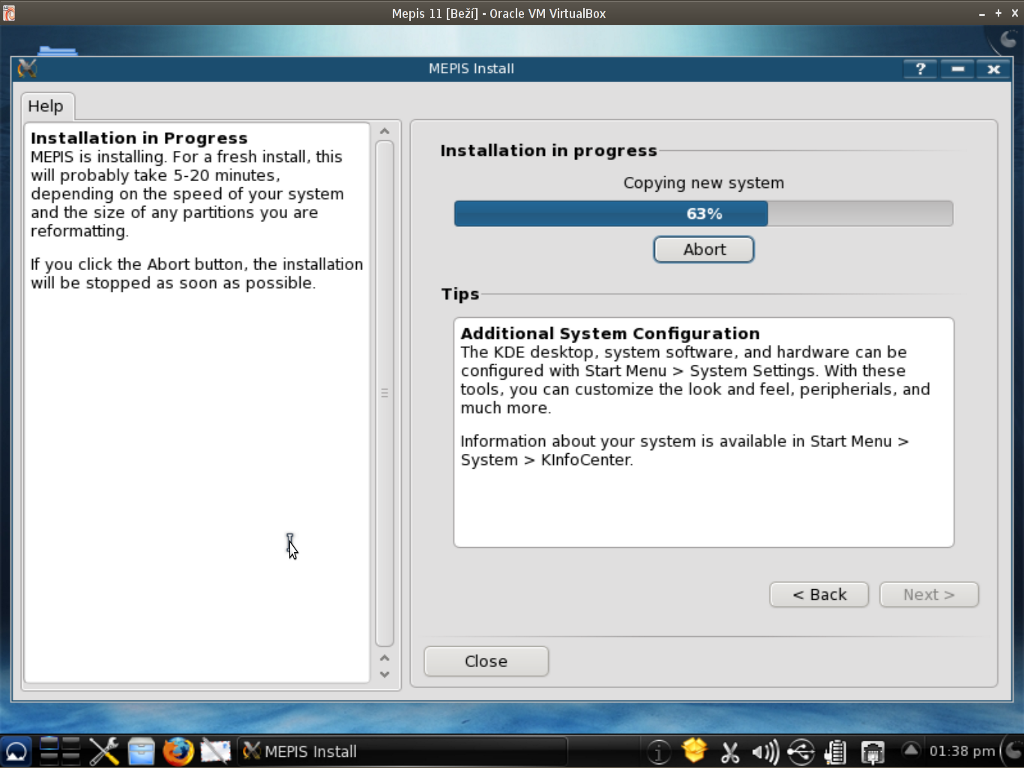Open the USB device notifier icon
The height and width of the screenshot is (768, 1024).
point(801,752)
